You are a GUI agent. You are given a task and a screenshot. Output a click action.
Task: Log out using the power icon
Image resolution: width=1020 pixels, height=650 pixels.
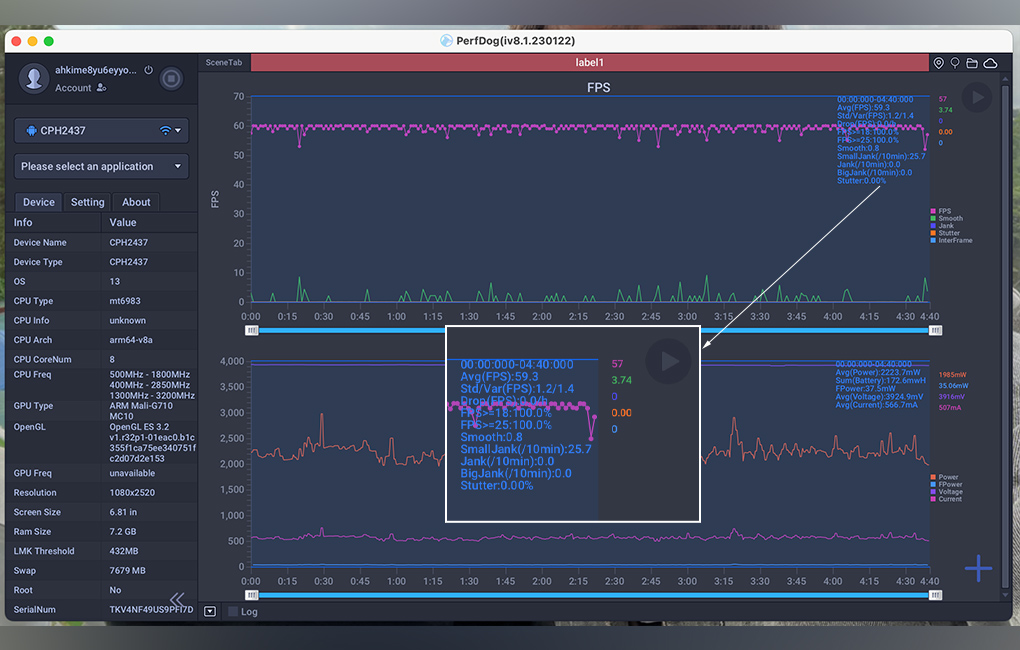[148, 70]
